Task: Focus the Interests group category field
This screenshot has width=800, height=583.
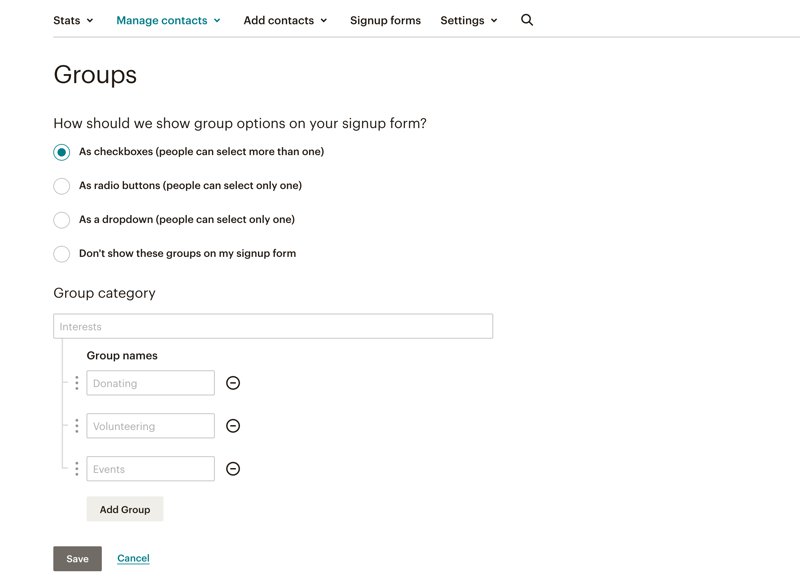Action: click(x=273, y=327)
